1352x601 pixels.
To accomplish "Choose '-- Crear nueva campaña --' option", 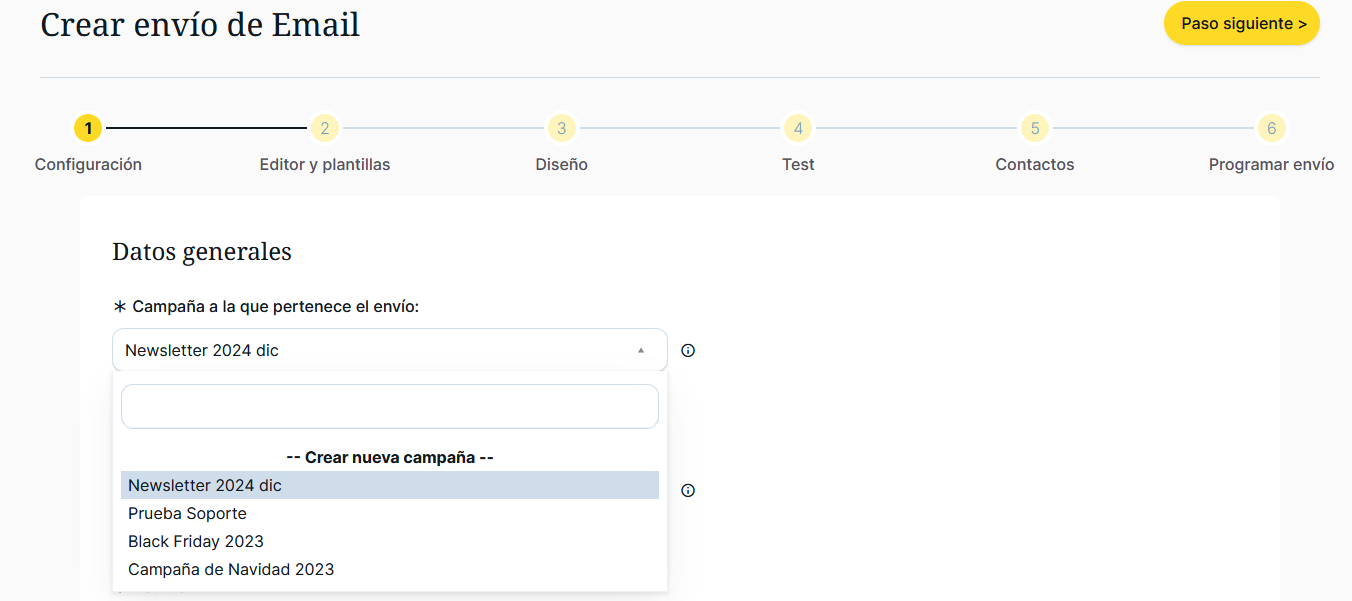I will [x=390, y=457].
